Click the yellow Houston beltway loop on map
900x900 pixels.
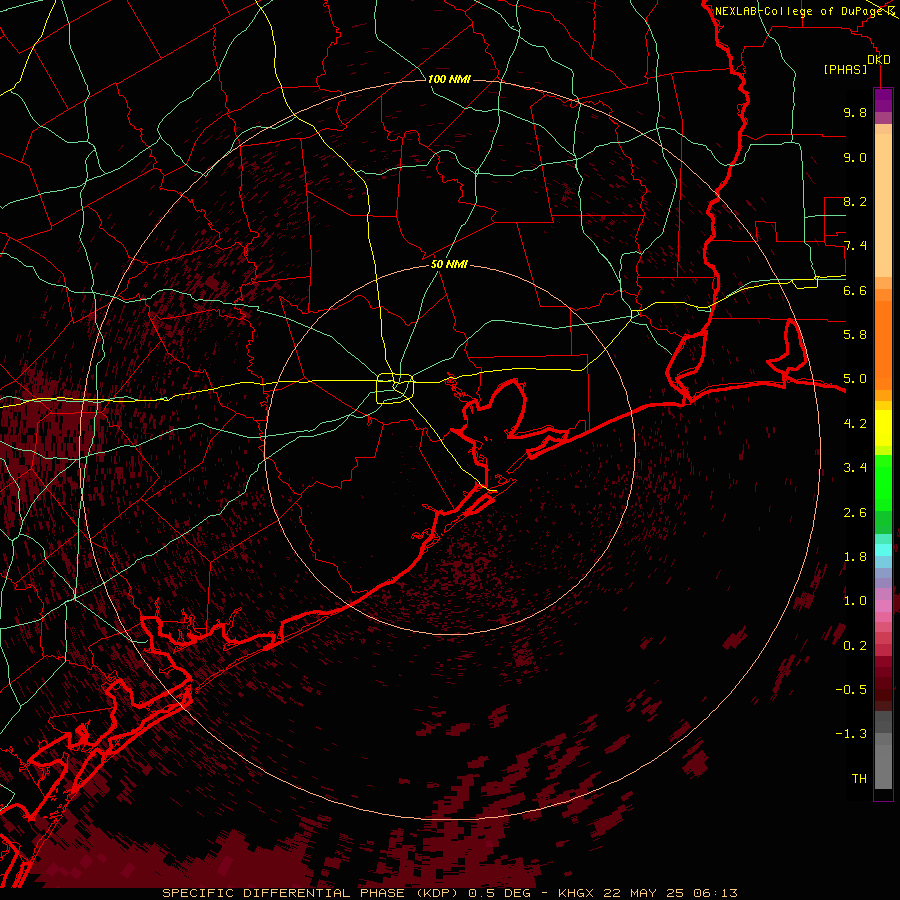395,389
